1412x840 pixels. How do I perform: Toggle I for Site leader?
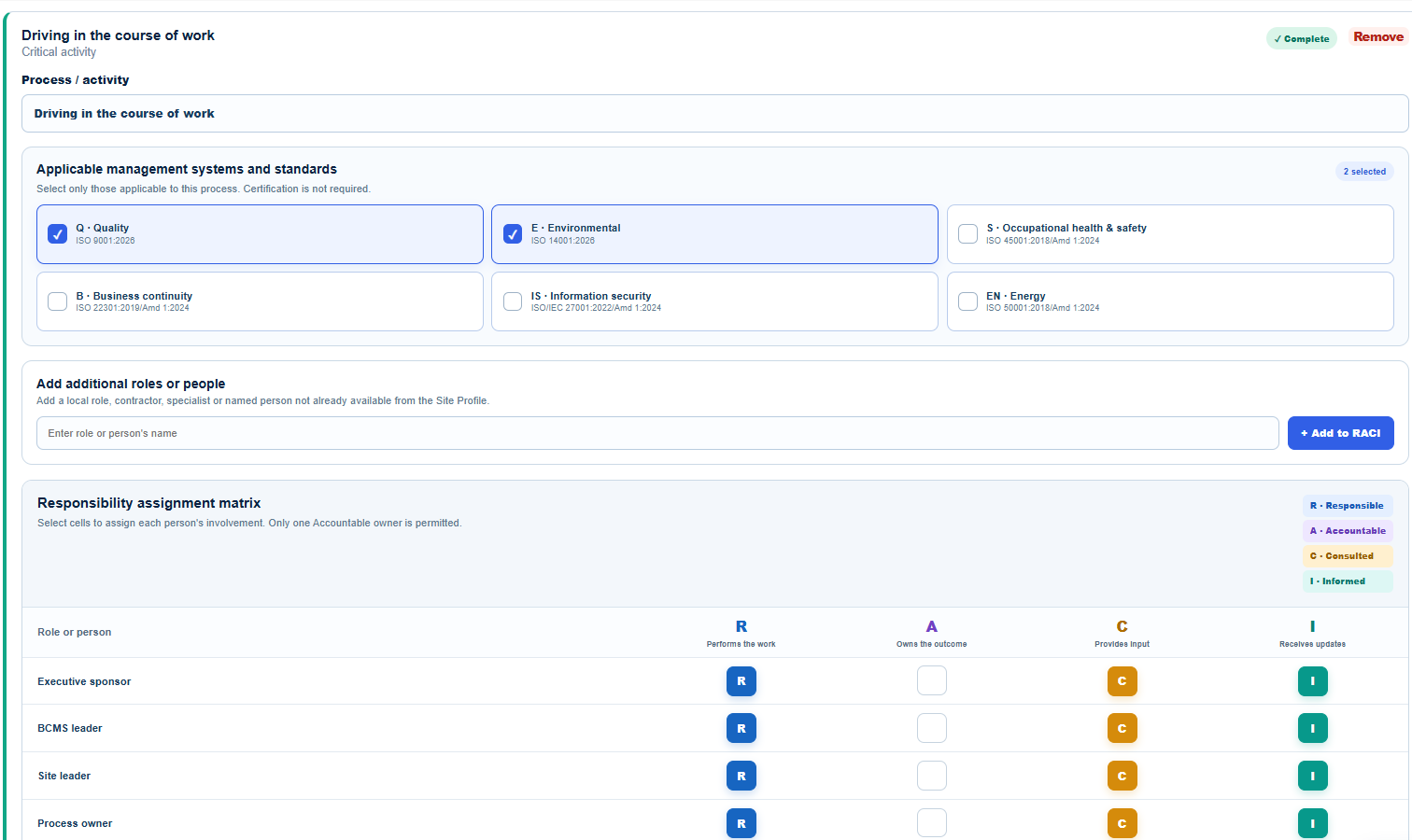(x=1313, y=776)
